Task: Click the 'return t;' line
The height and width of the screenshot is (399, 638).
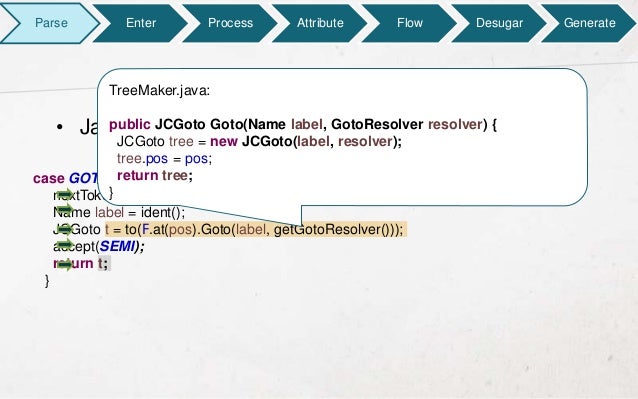Action: [x=81, y=264]
